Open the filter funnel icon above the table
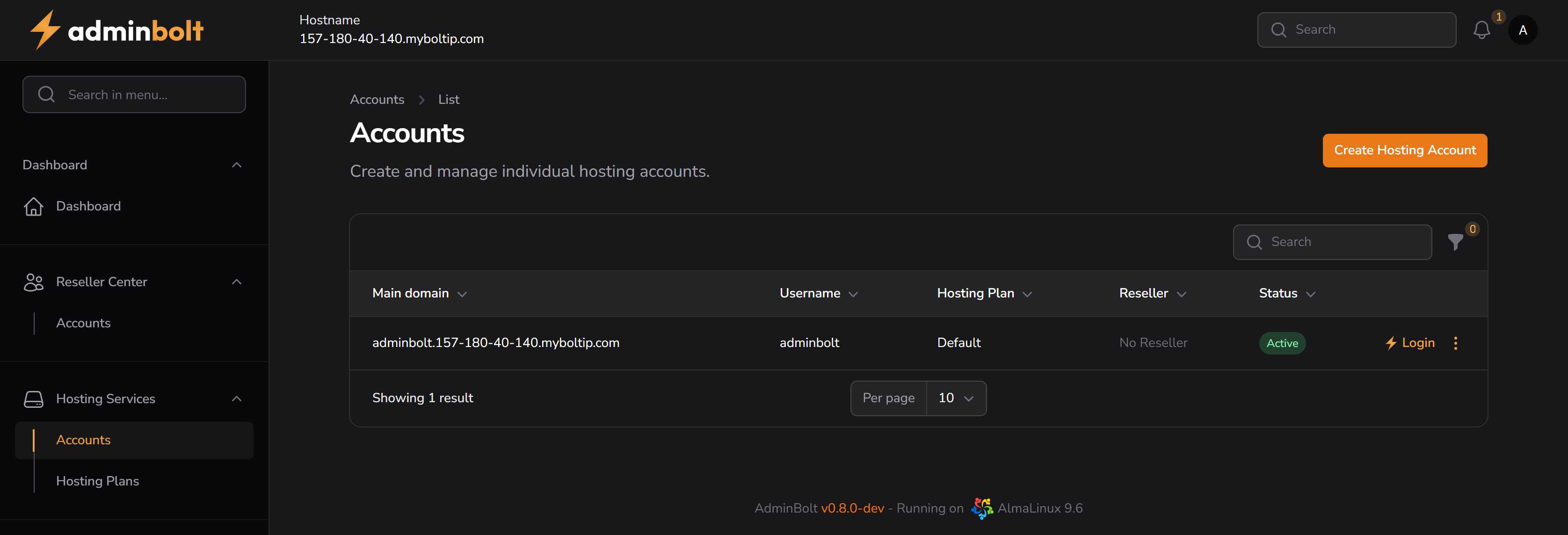 (1455, 242)
